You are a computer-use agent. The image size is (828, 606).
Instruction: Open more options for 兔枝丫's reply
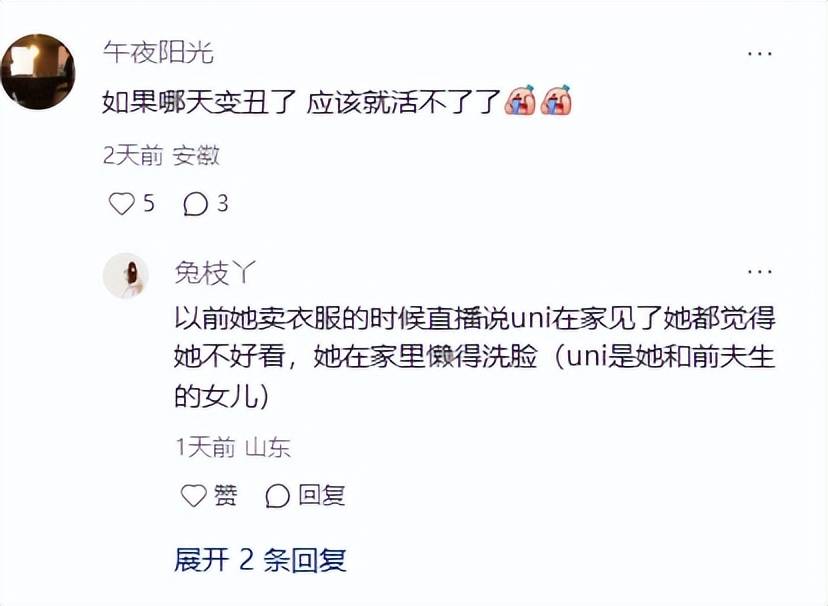pyautogui.click(x=760, y=272)
